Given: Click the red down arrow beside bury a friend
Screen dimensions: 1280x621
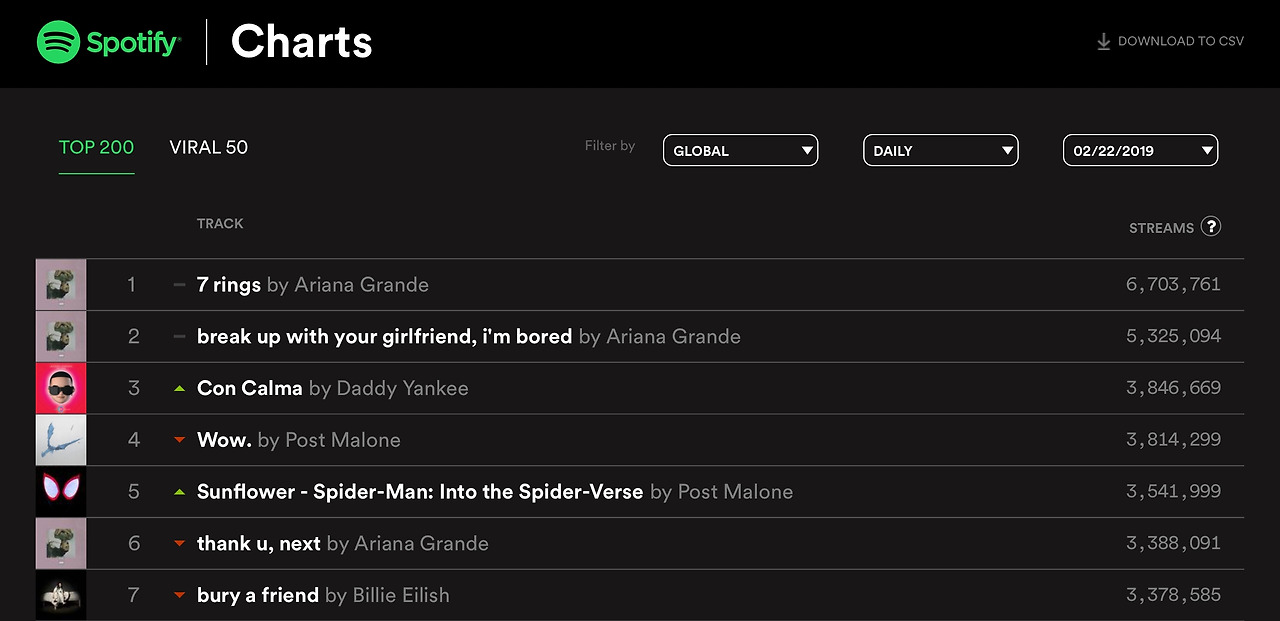Looking at the screenshot, I should [x=180, y=596].
